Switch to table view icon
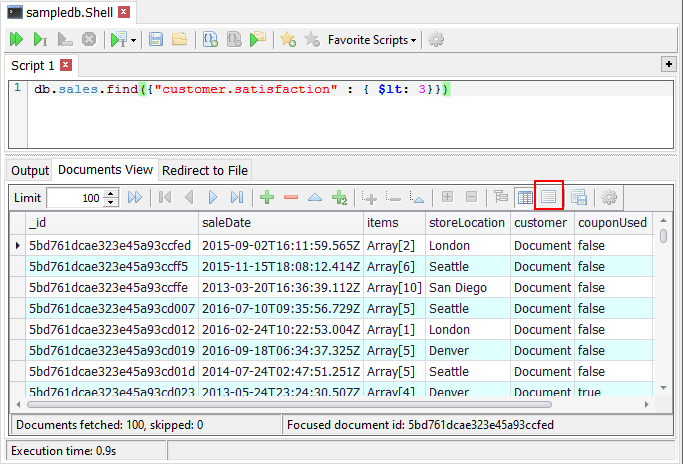 tap(525, 198)
